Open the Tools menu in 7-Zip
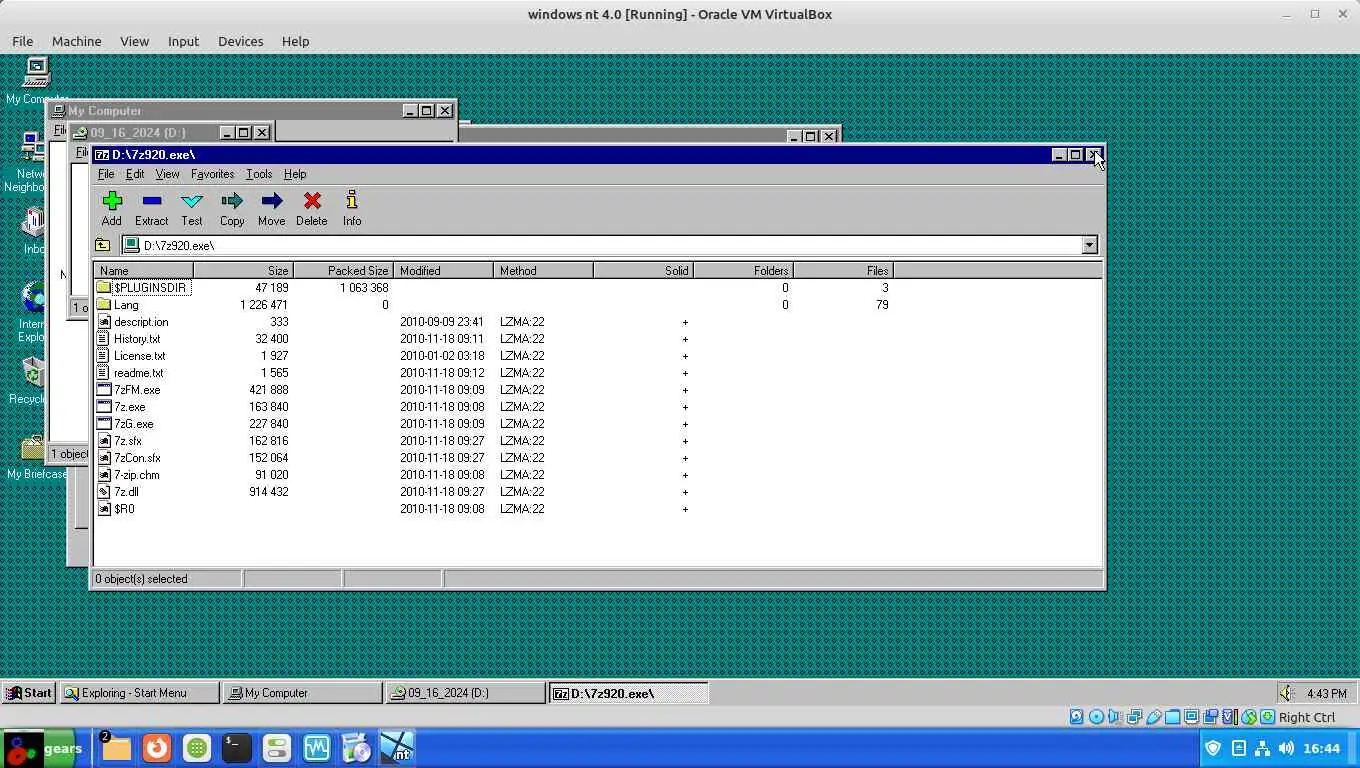Screen dimensions: 1360x768 (x=259, y=174)
